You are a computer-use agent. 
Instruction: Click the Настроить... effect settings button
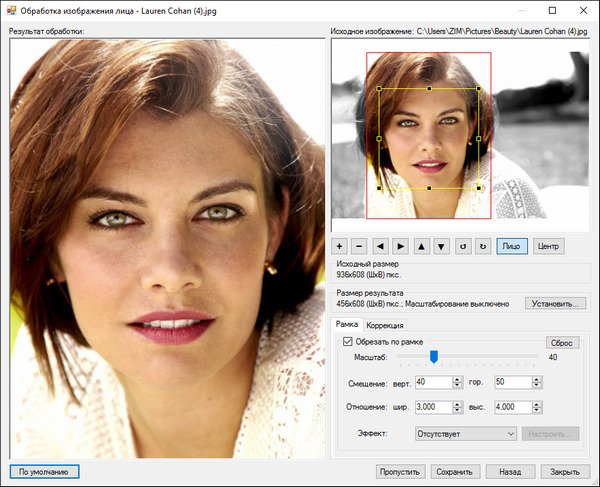pos(551,434)
